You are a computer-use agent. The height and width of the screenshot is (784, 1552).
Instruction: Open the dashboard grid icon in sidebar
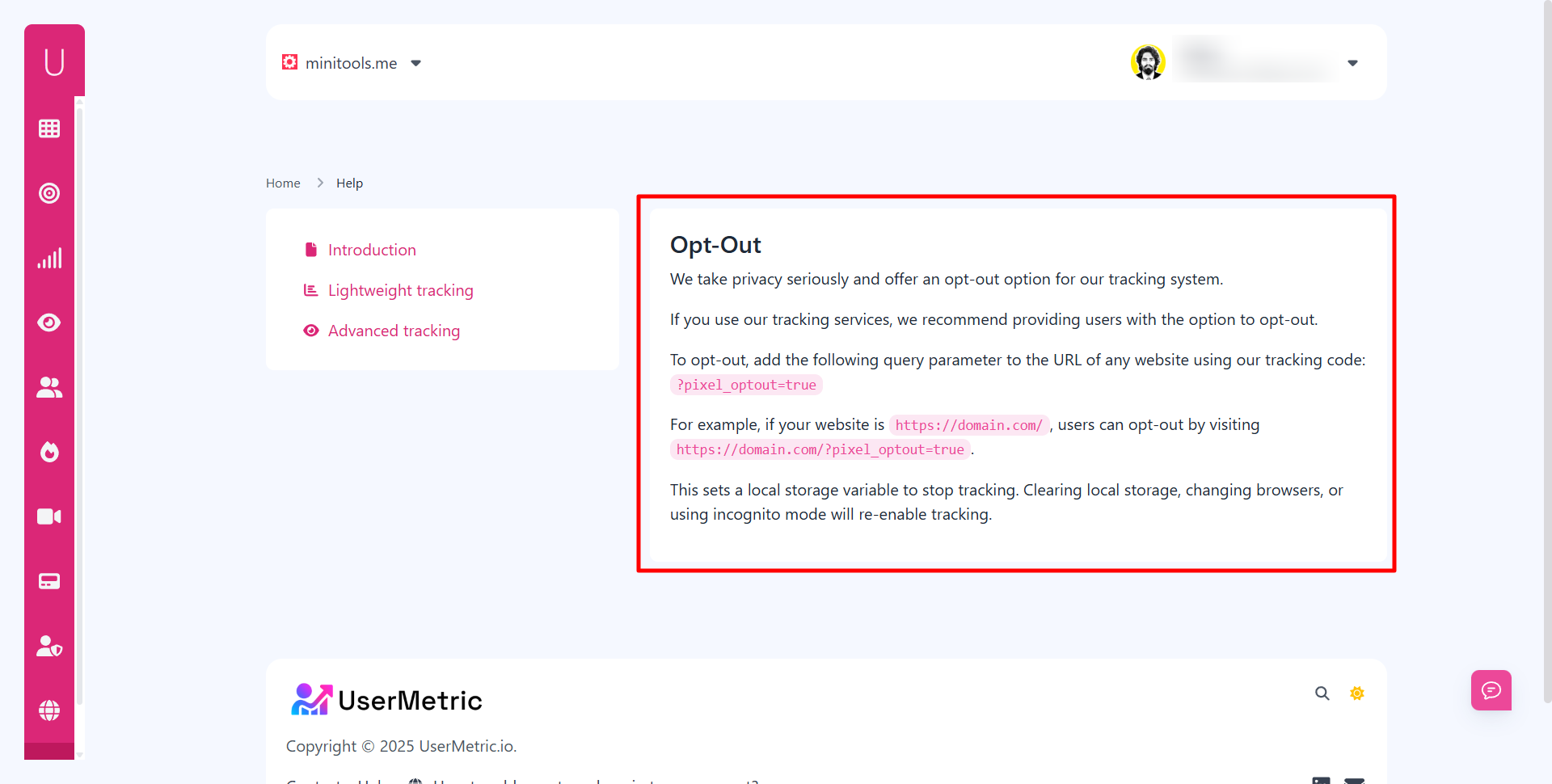point(49,128)
